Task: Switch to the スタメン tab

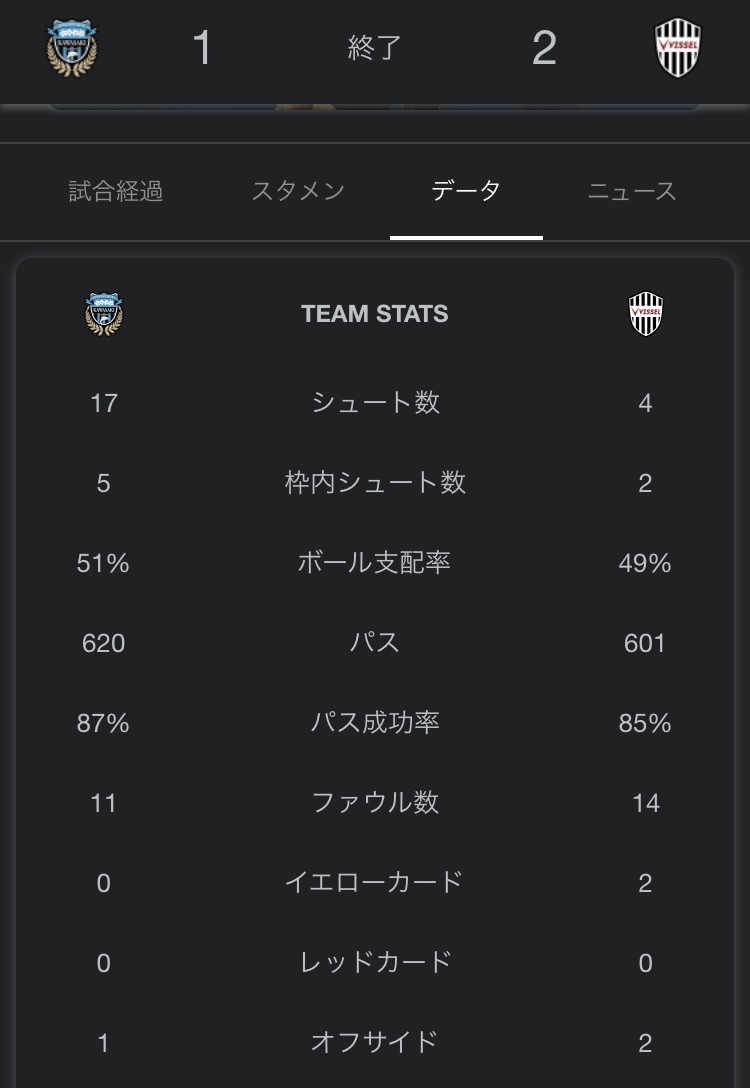Action: (x=298, y=191)
